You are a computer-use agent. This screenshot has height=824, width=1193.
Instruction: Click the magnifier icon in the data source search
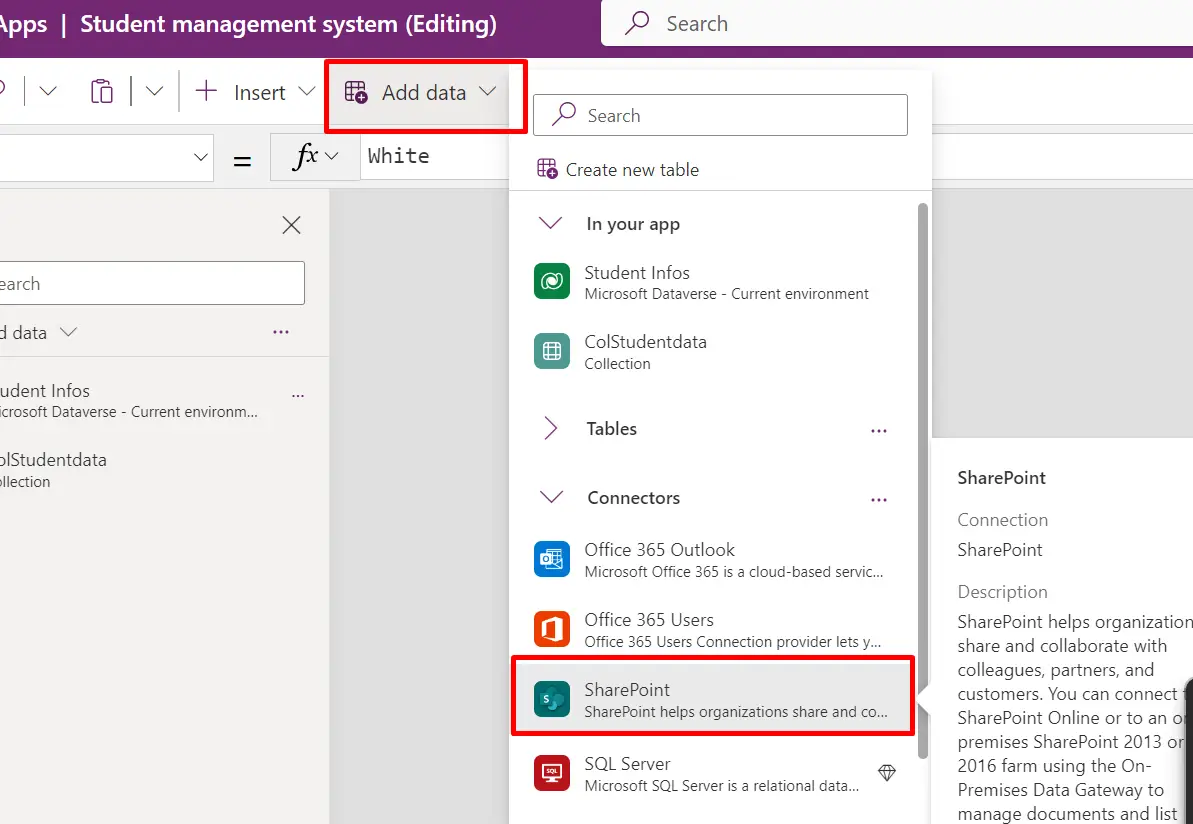[x=564, y=115]
